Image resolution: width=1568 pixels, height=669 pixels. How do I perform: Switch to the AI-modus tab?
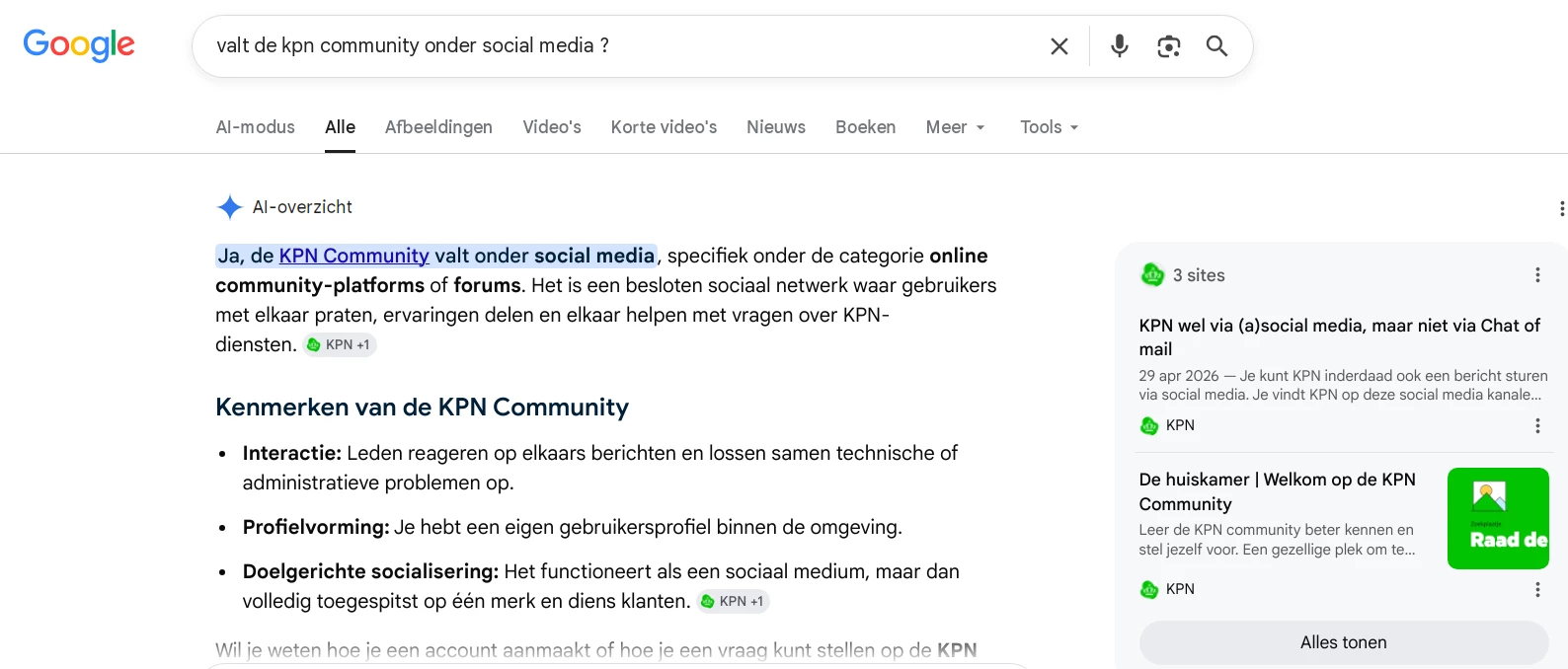(256, 127)
